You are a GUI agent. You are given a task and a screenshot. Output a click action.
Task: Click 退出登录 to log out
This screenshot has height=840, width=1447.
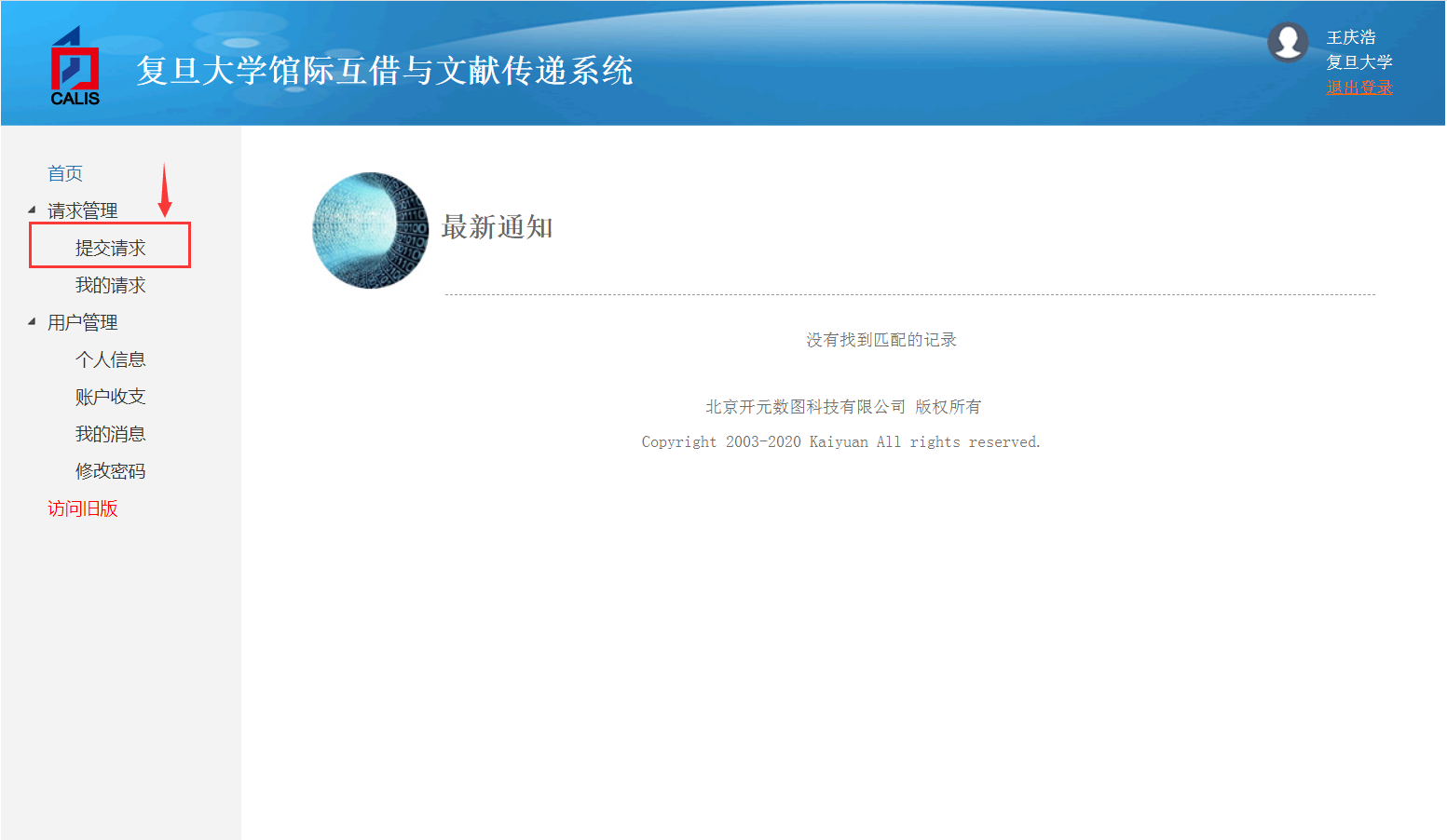pos(1358,88)
